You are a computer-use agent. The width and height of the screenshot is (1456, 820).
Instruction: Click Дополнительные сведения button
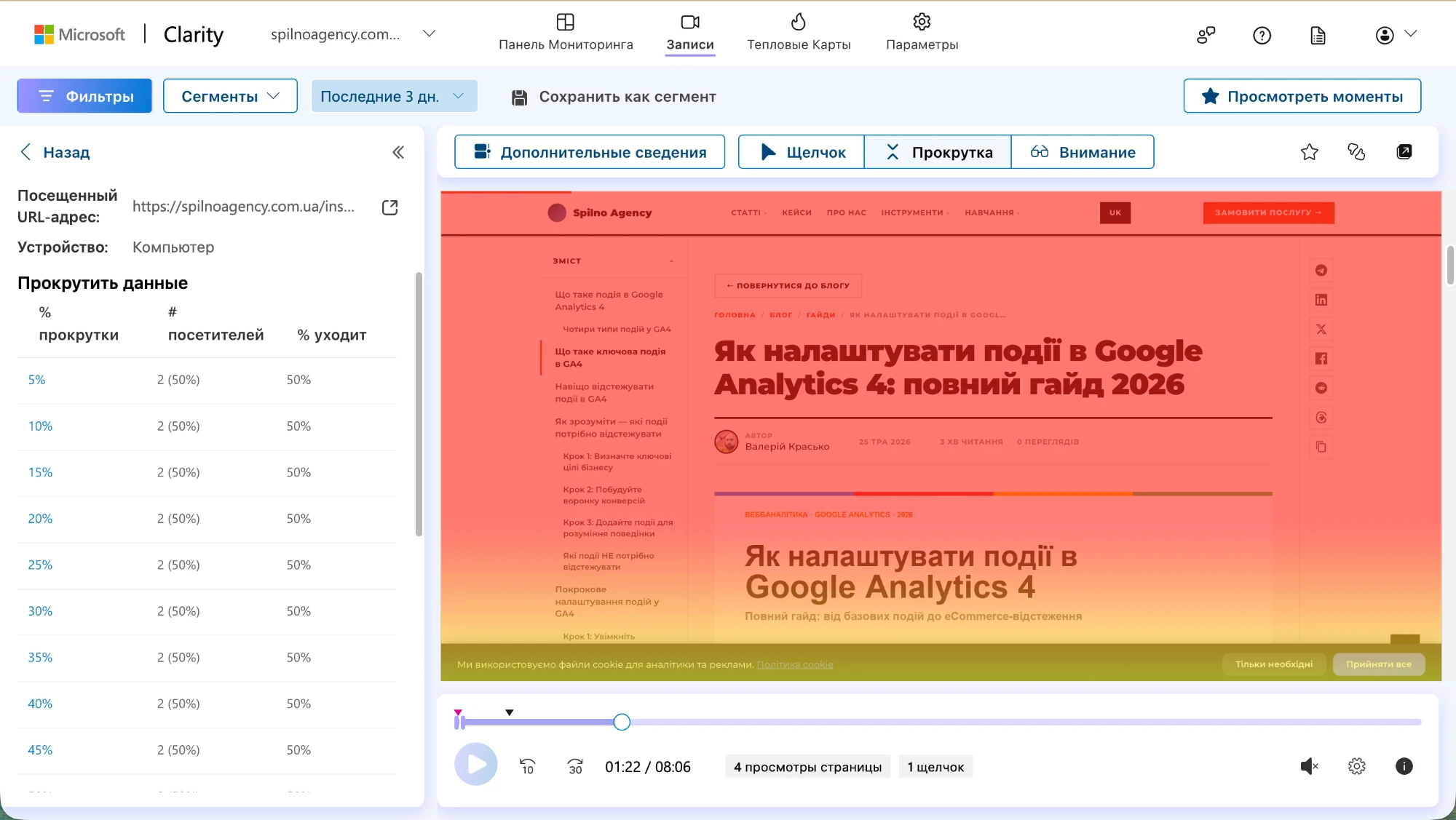coord(590,151)
